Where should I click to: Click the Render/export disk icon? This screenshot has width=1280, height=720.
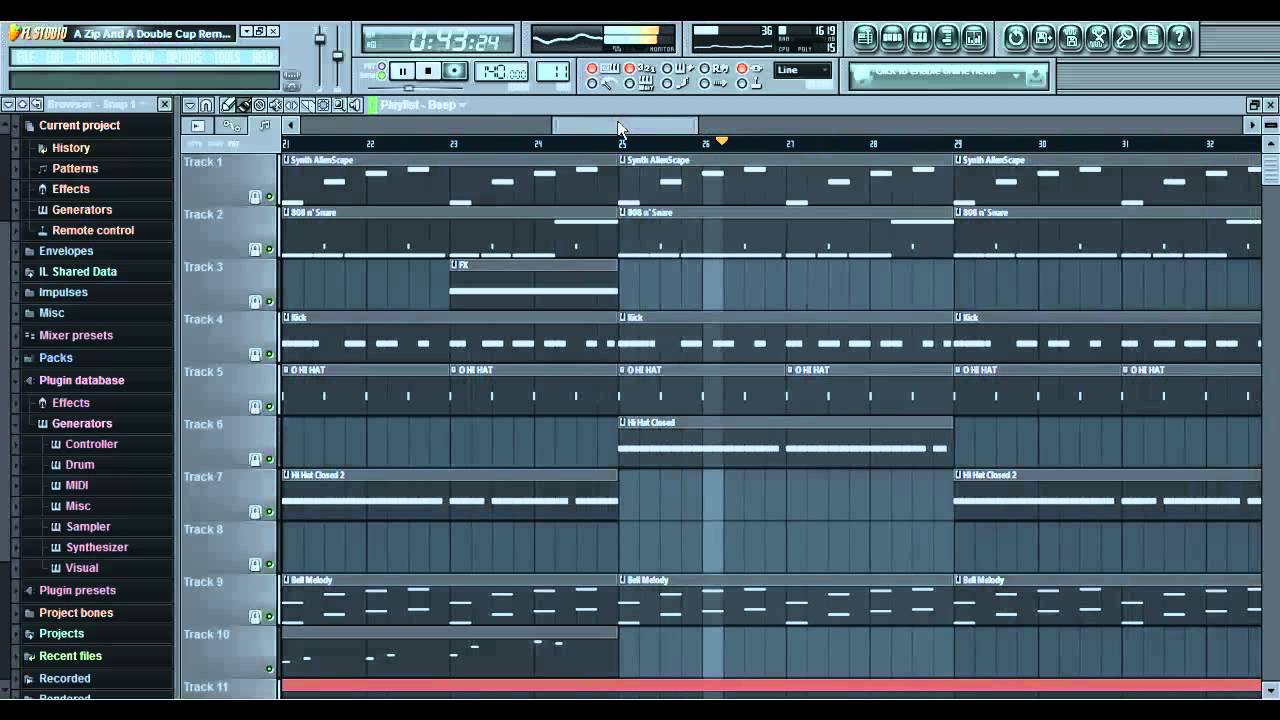point(1070,38)
